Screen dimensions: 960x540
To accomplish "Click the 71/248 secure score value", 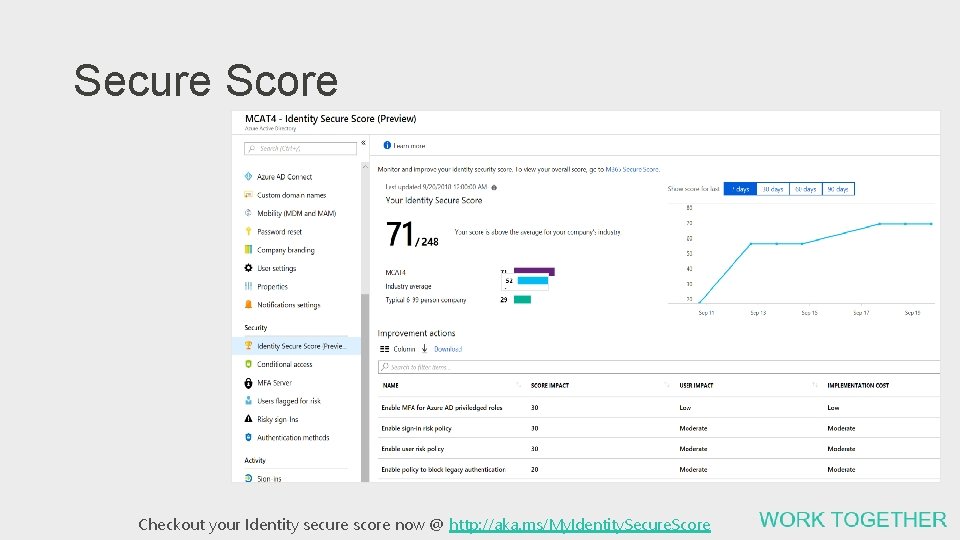I will [412, 234].
